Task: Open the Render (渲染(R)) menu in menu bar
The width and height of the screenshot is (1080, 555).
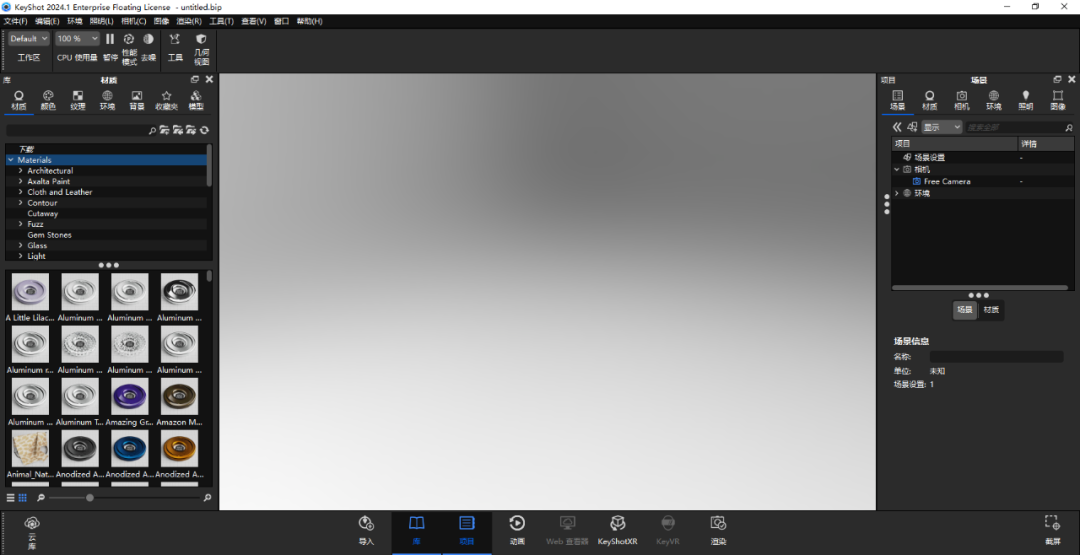Action: pos(188,21)
